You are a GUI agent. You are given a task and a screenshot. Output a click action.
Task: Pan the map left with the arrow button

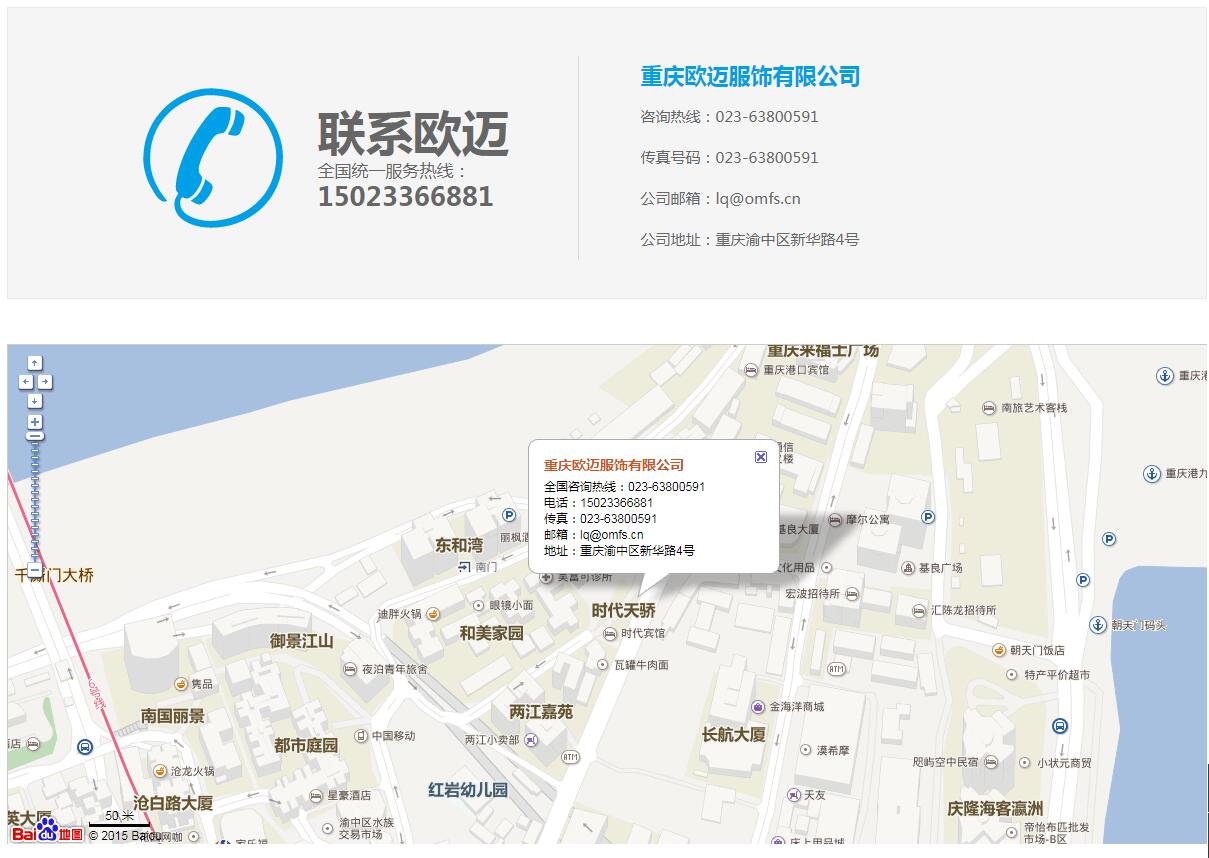point(26,382)
